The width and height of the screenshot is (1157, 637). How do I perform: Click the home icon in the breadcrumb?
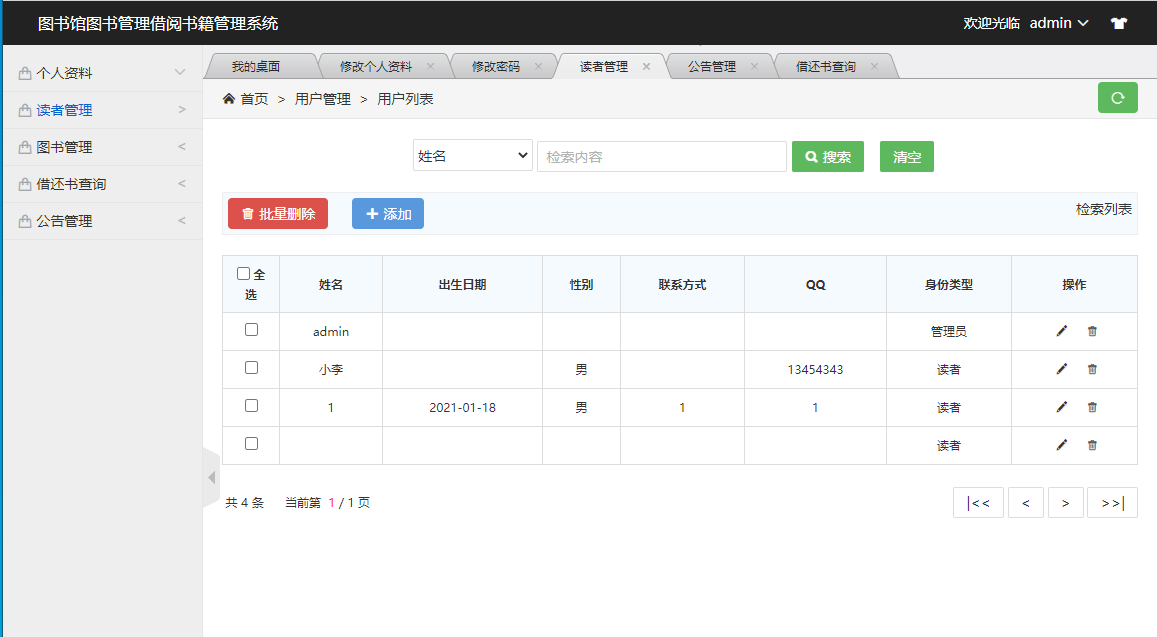[x=228, y=98]
